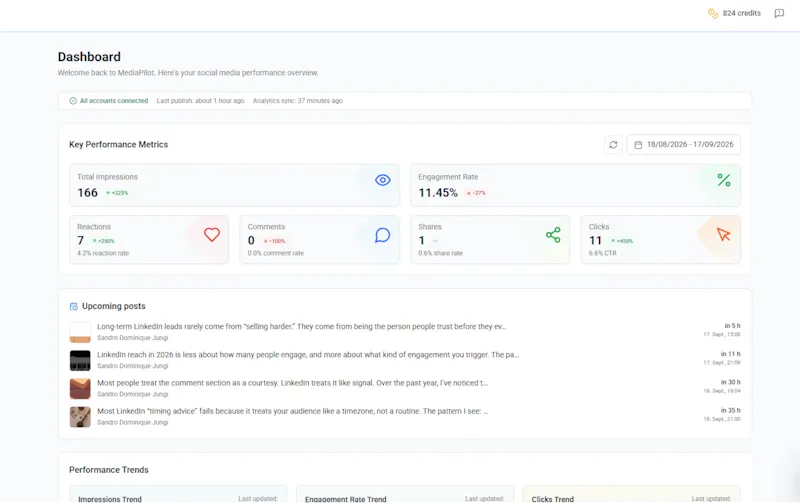This screenshot has width=800, height=504.
Task: Click the Dashboard page title
Action: coord(89,57)
